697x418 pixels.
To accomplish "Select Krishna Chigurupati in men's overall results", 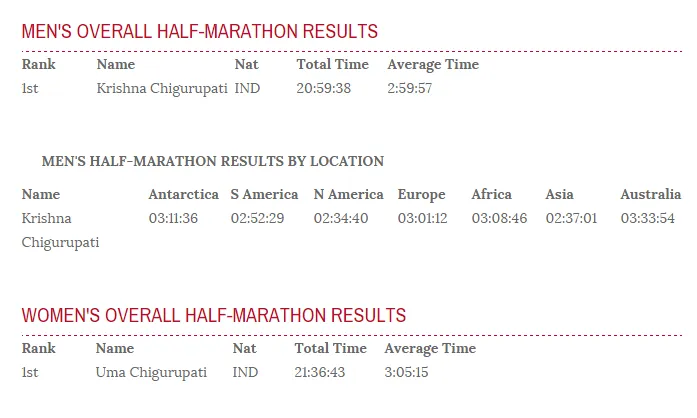I will tap(155, 88).
